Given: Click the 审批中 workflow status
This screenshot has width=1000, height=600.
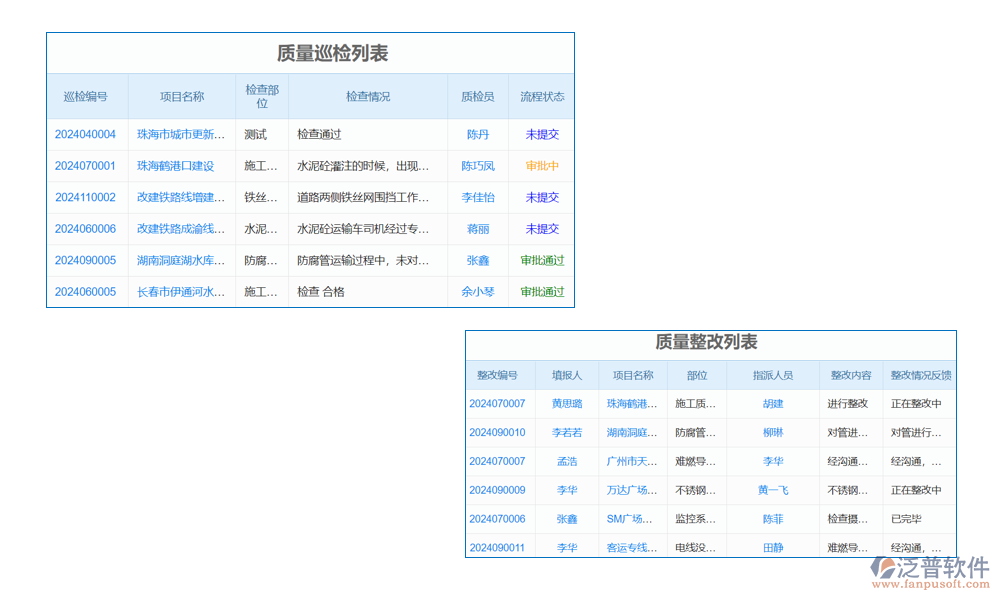Looking at the screenshot, I should pos(542,166).
